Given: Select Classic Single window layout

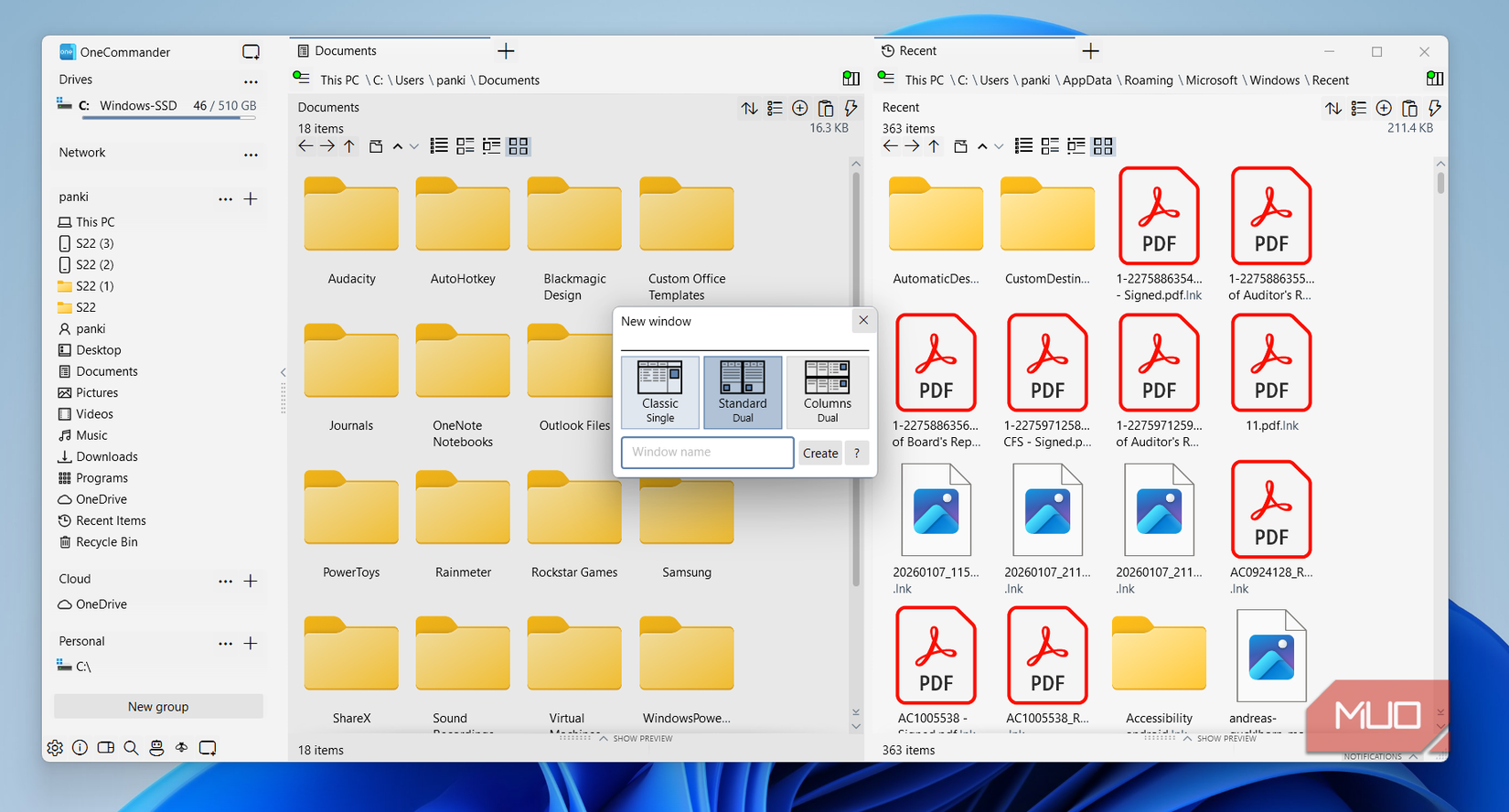Looking at the screenshot, I should pos(660,392).
